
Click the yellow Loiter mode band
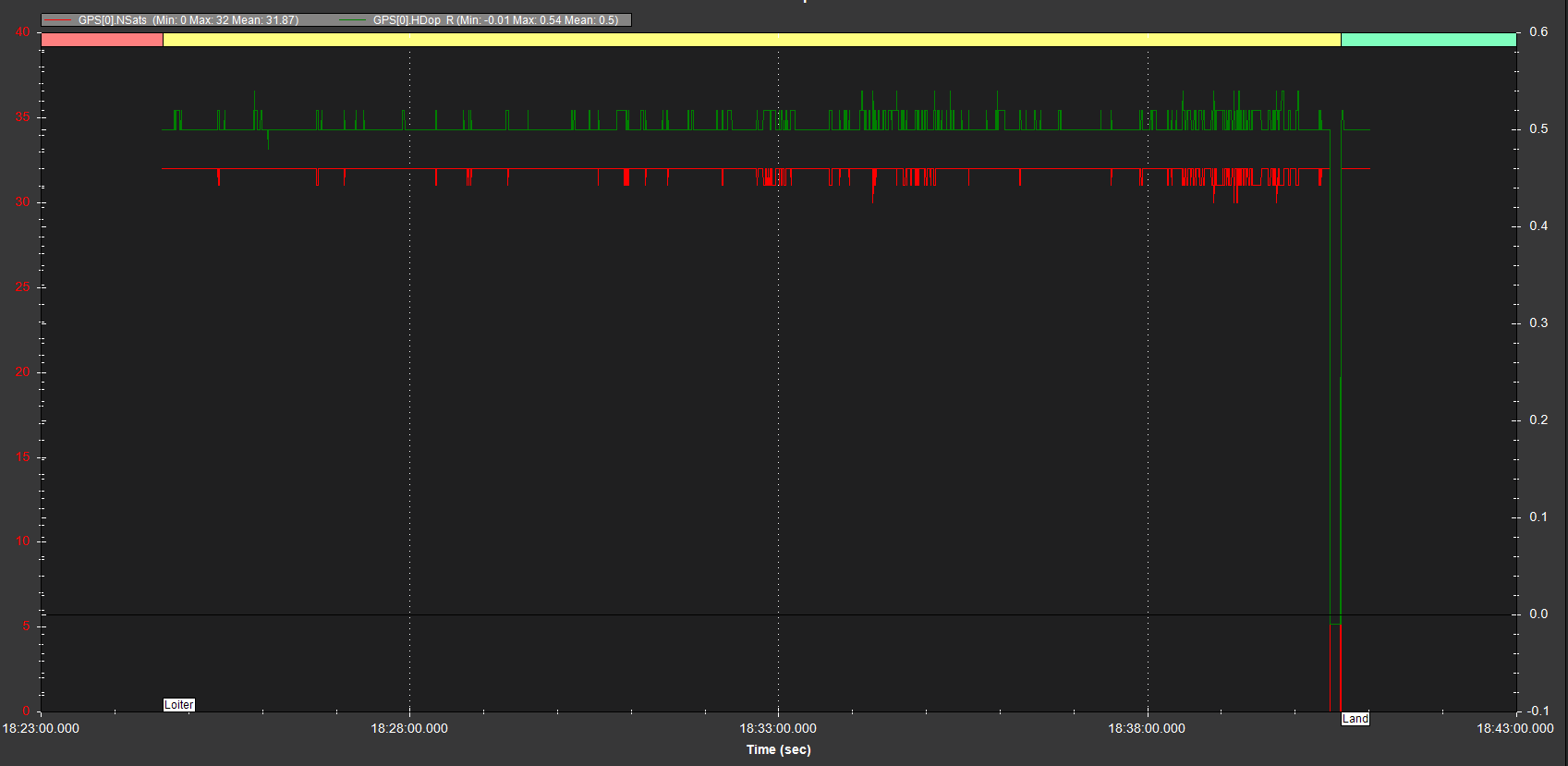(752, 40)
